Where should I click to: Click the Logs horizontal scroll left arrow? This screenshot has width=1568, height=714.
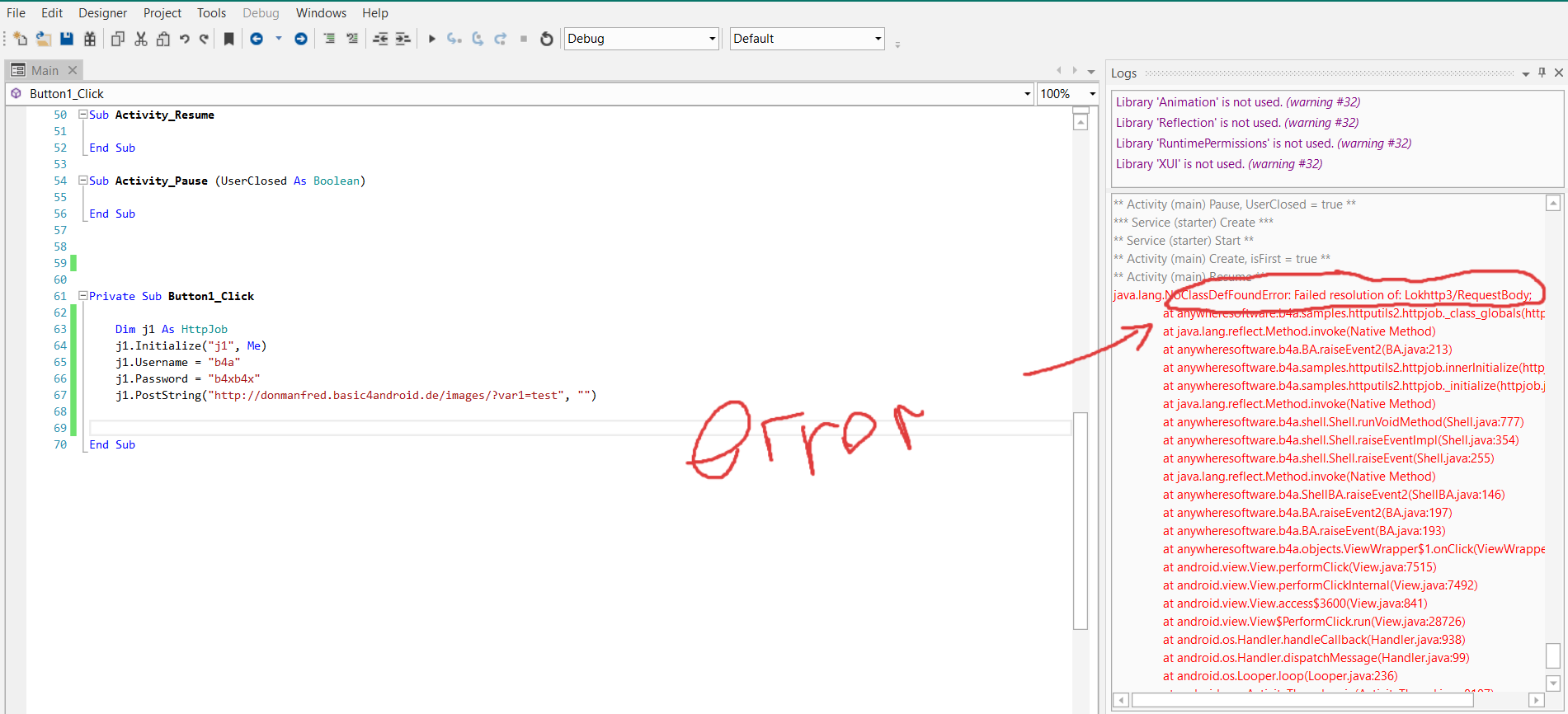coord(1120,700)
